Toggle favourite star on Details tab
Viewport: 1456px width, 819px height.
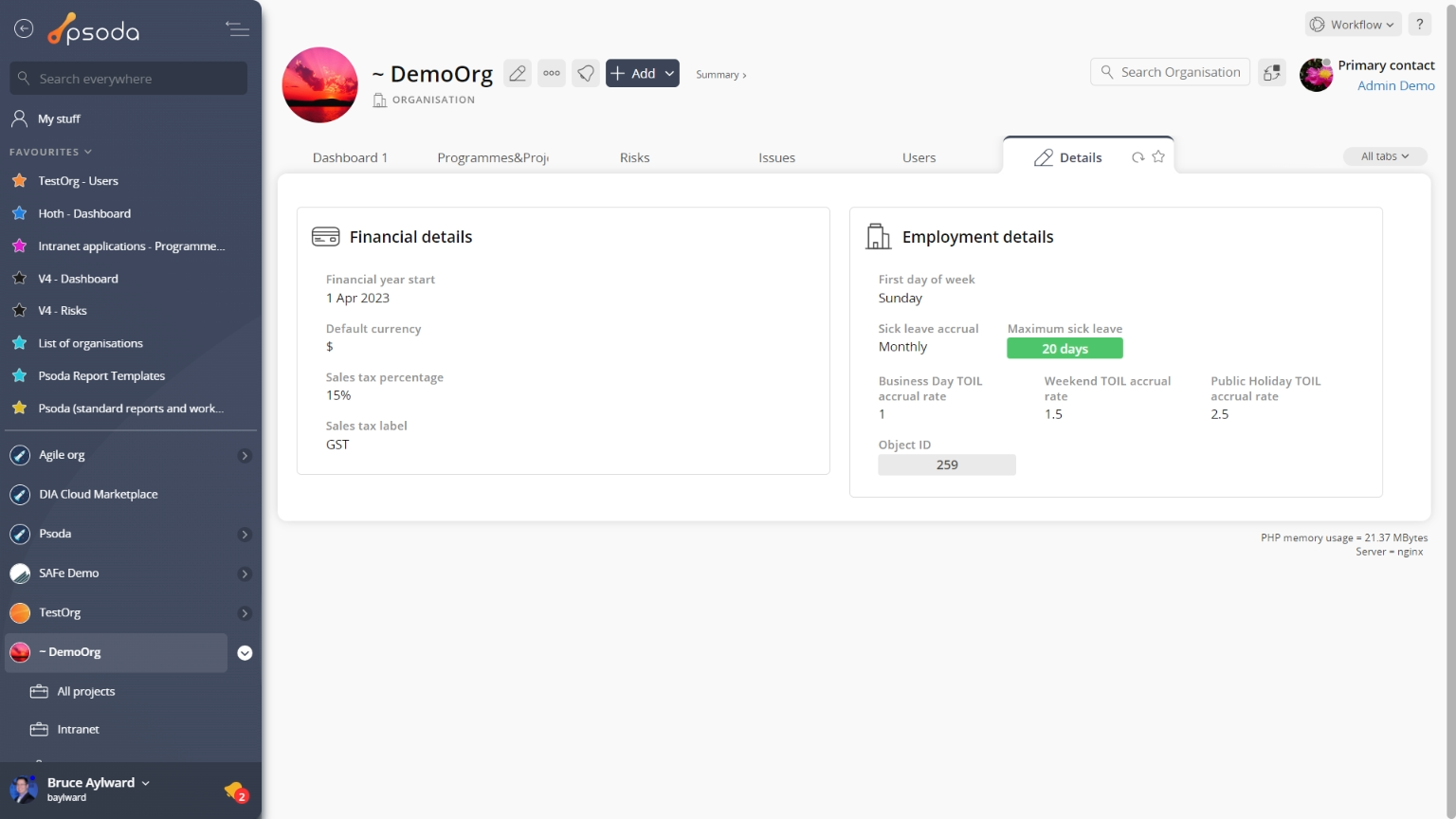click(x=1158, y=156)
